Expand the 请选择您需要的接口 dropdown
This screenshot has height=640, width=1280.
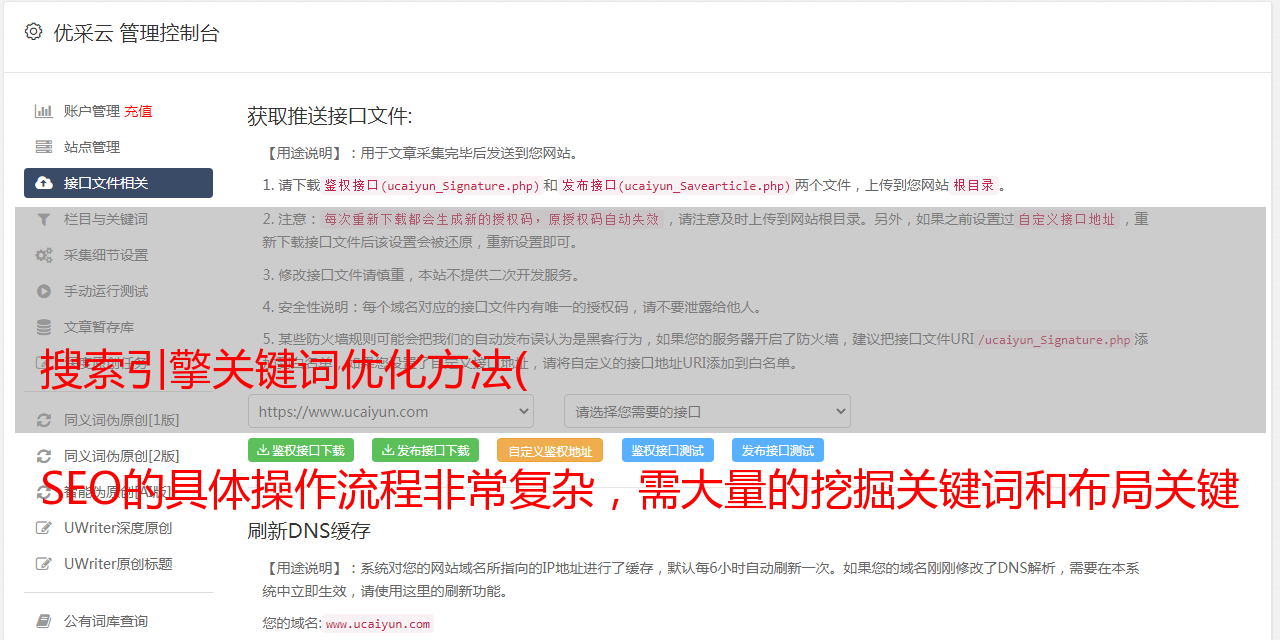click(x=707, y=411)
